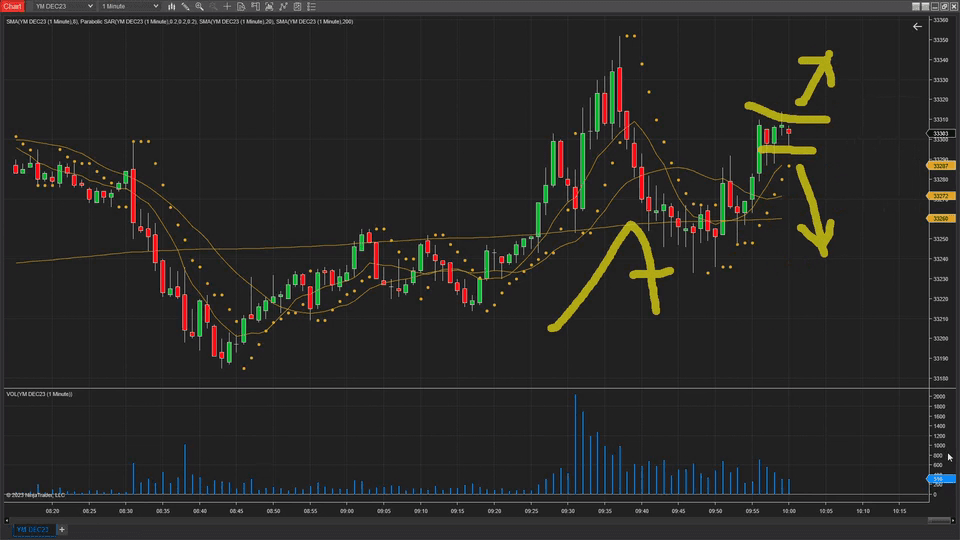Click the first window link tile icon
Viewport: 960px width, 540px height.
pyautogui.click(x=916, y=6)
